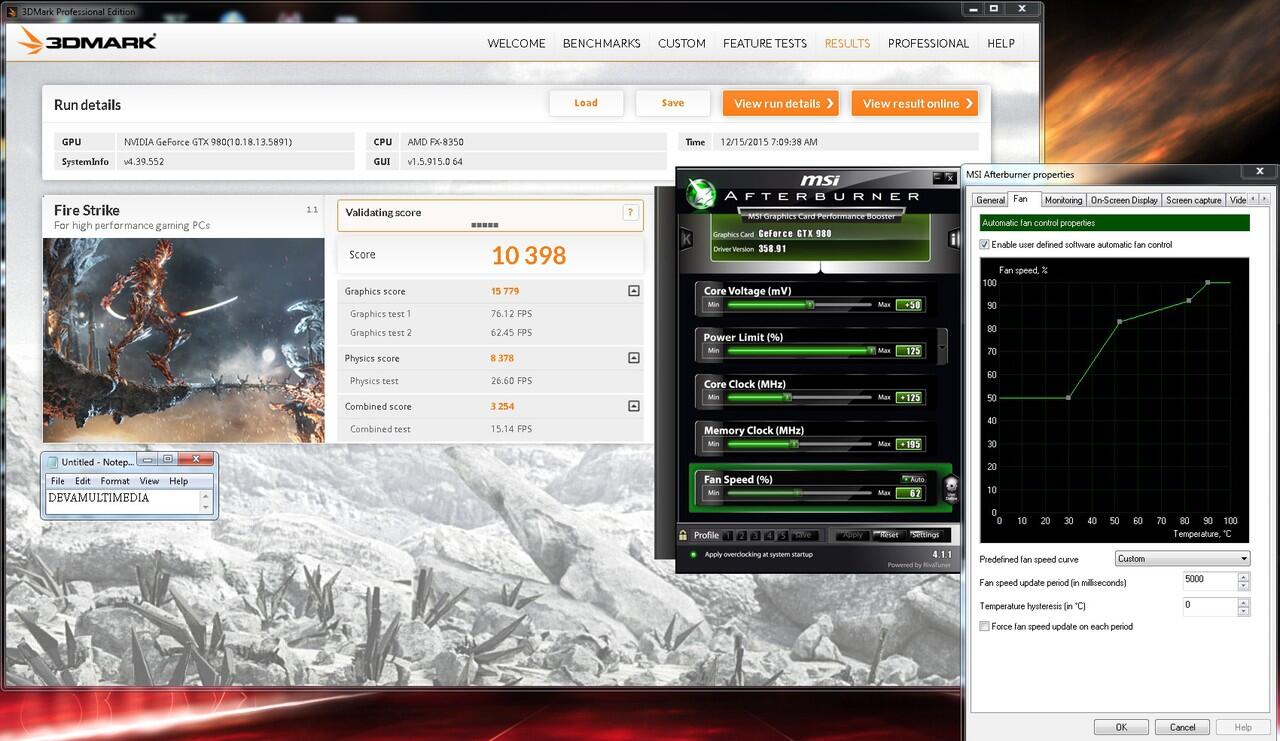Check Force fan speed update on each period
The width and height of the screenshot is (1280, 741).
(x=984, y=626)
